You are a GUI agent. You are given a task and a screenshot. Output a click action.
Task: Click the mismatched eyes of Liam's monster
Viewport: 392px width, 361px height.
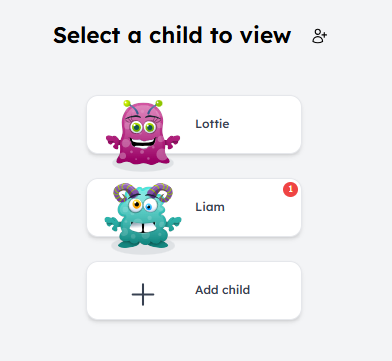pyautogui.click(x=143, y=206)
